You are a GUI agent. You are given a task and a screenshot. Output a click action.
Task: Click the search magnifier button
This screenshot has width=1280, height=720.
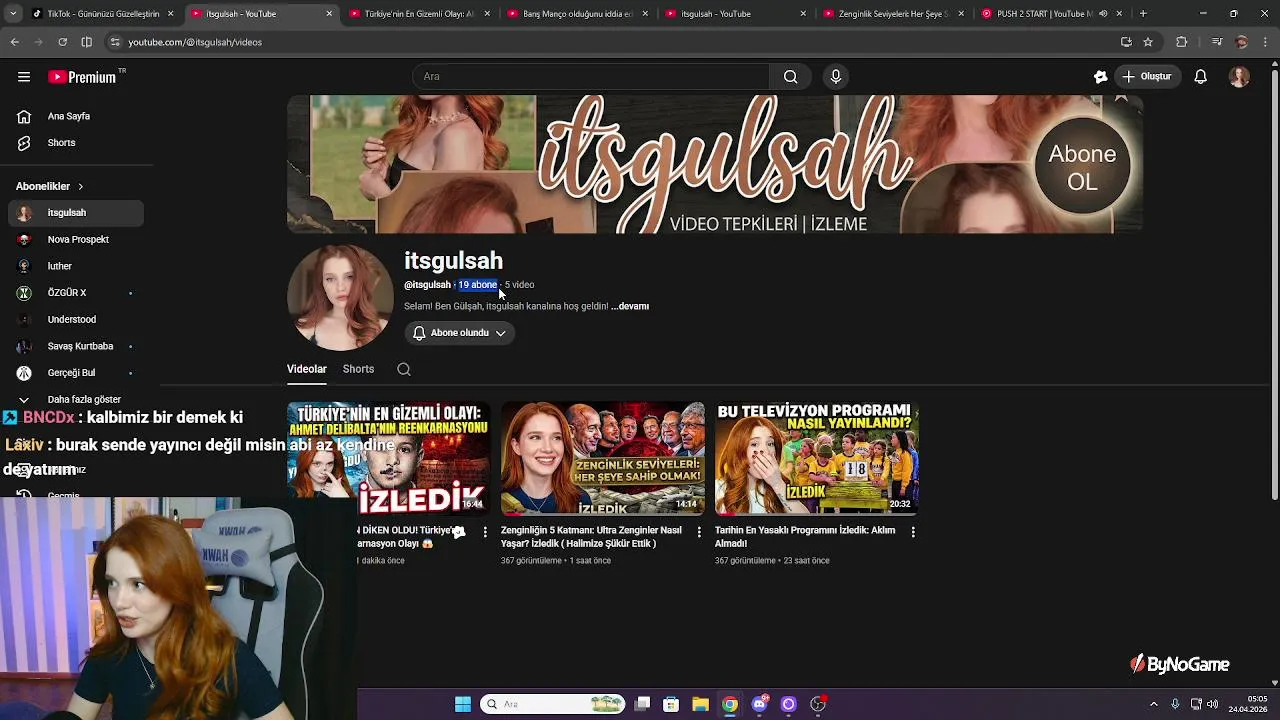click(x=790, y=77)
